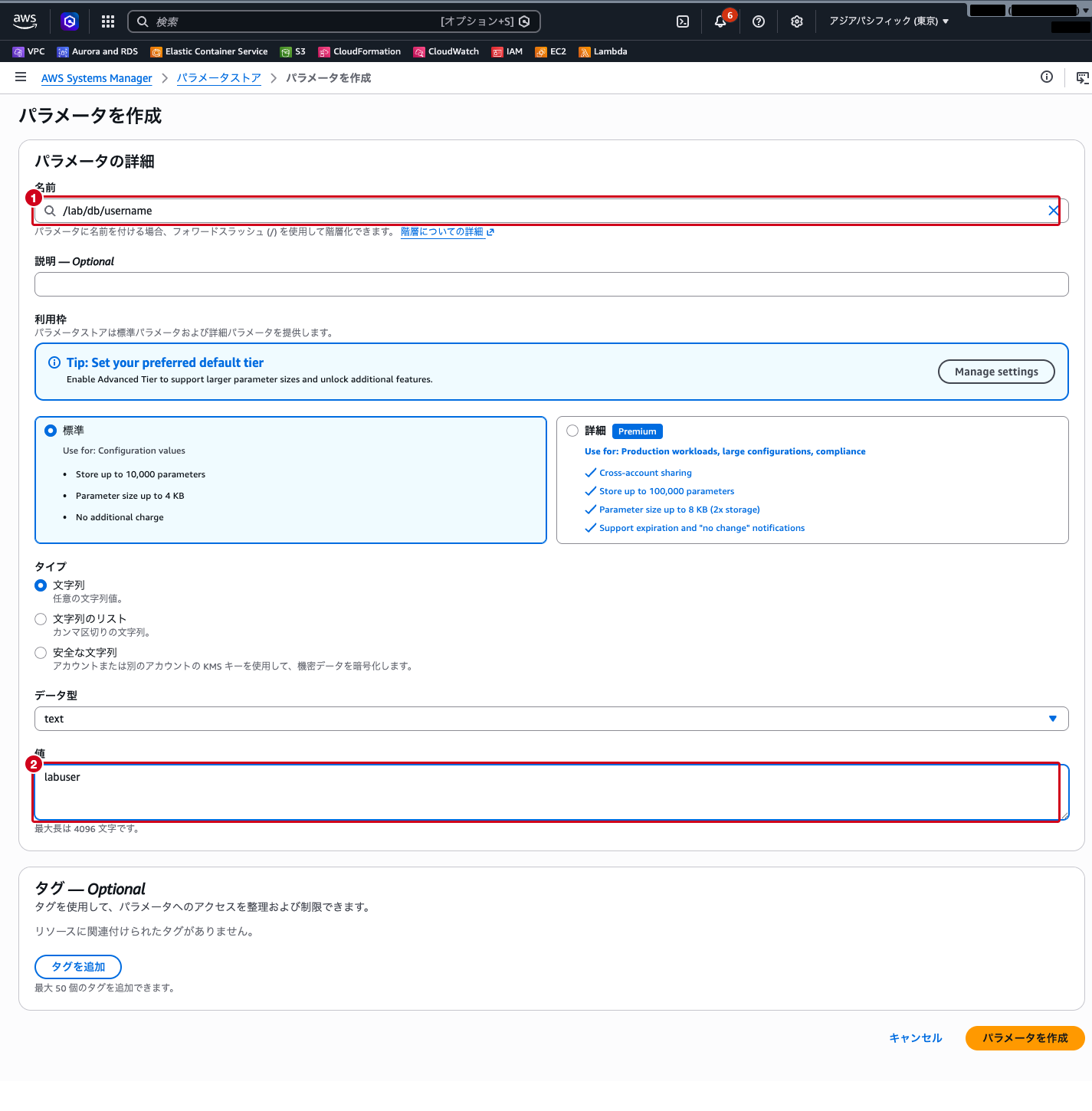Open the Lambda service shortcut
The height and width of the screenshot is (1111, 1092).
(x=603, y=52)
